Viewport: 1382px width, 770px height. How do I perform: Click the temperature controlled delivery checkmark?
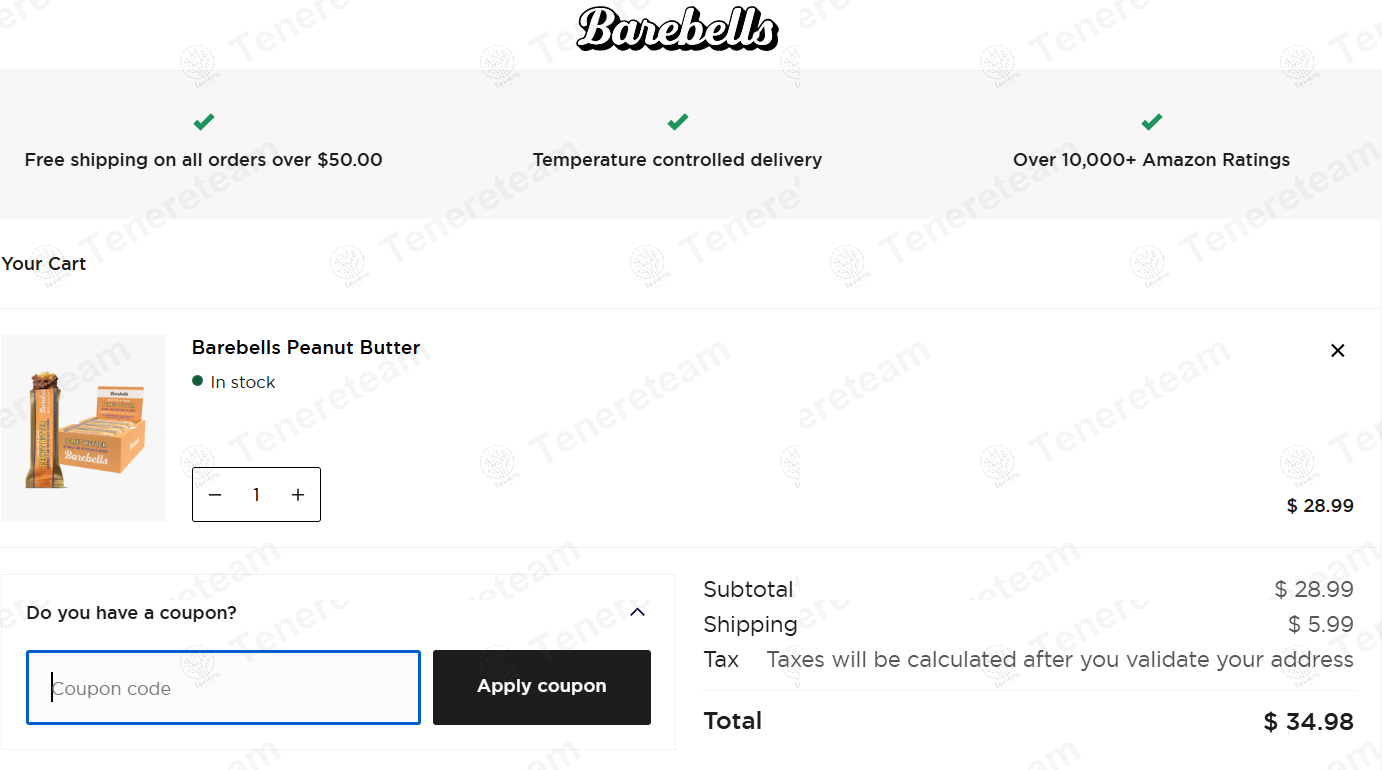(678, 122)
